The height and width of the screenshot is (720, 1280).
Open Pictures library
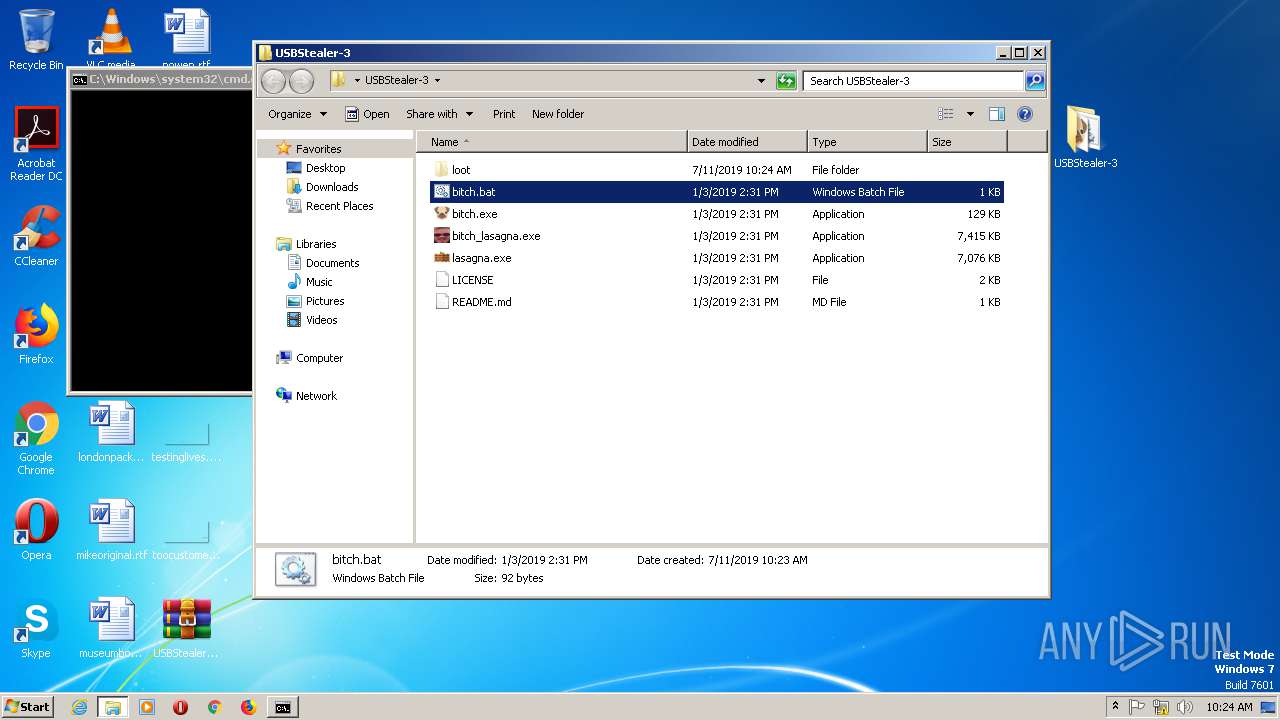tap(325, 301)
